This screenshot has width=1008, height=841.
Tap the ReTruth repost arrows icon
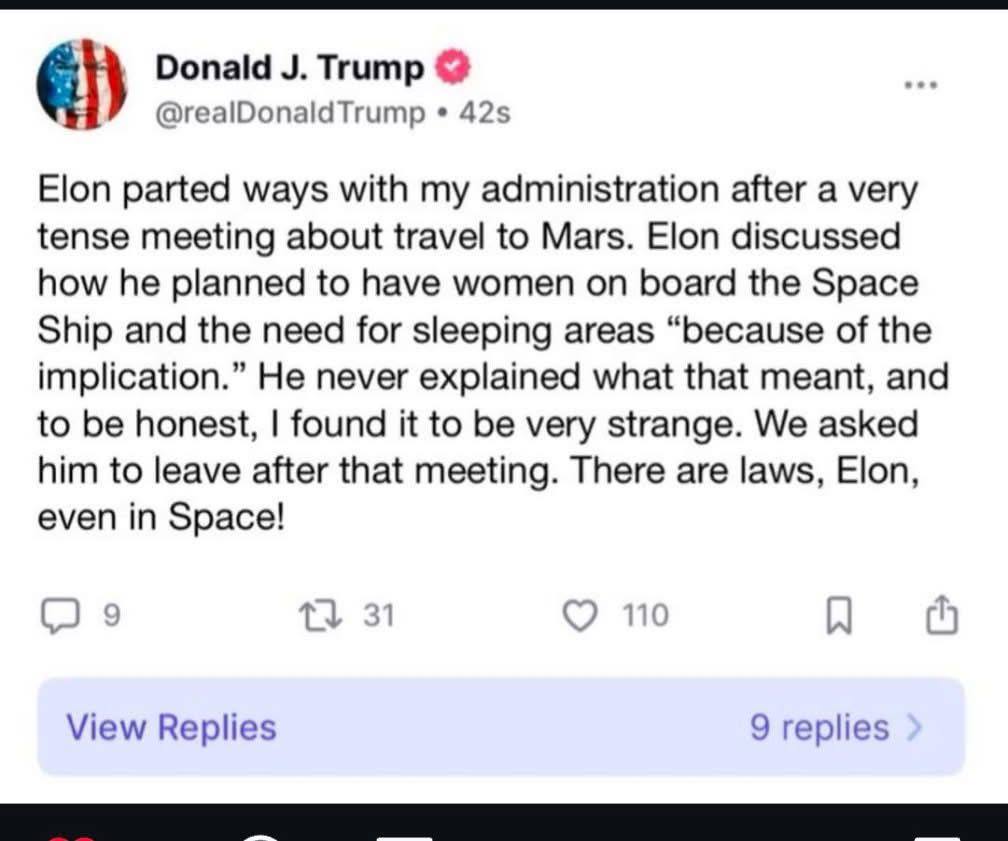[321, 615]
